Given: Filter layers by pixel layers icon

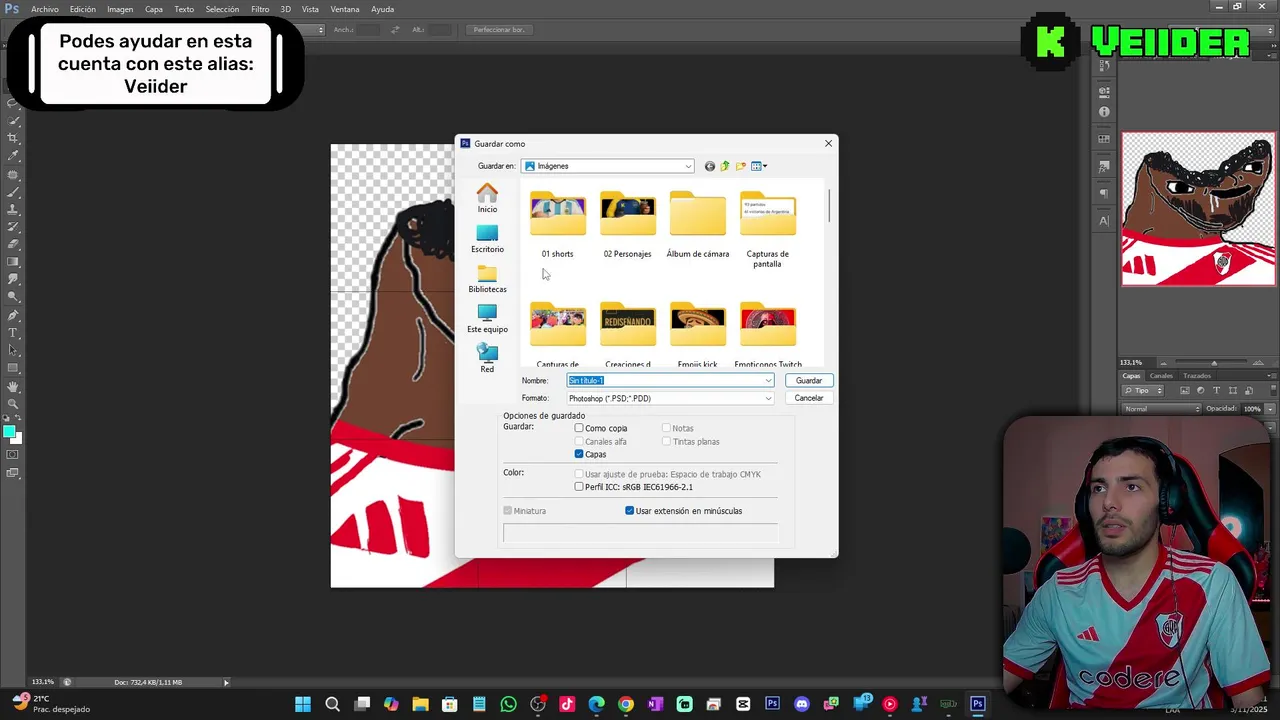Looking at the screenshot, I should coord(1185,390).
